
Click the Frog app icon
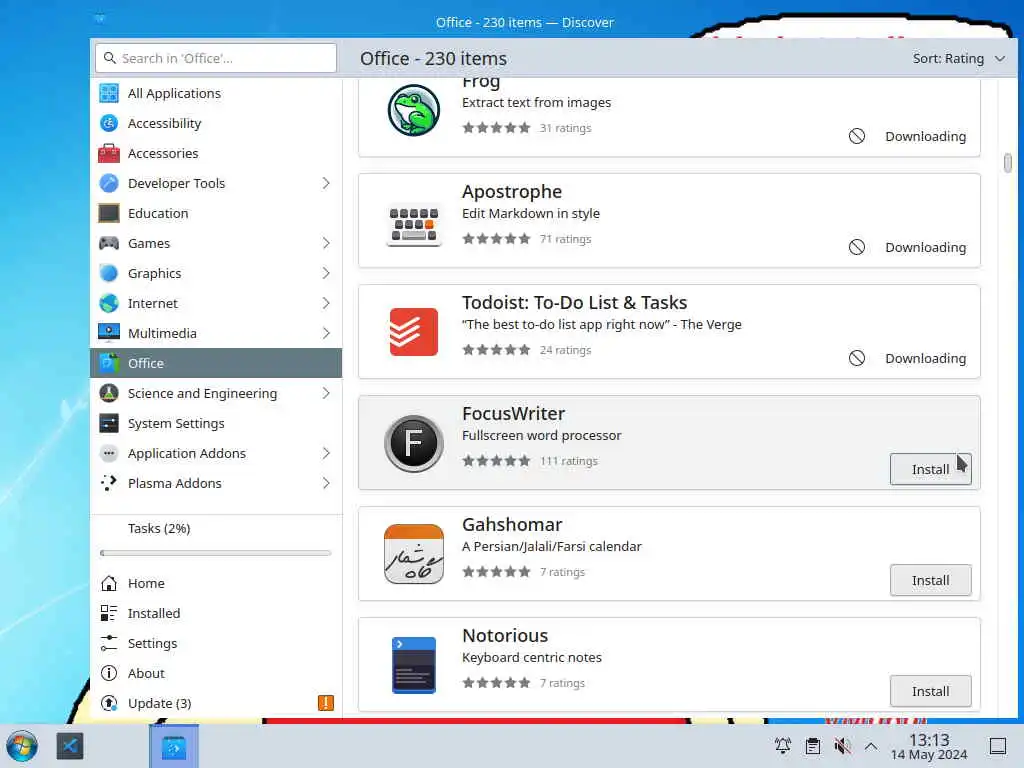point(413,110)
